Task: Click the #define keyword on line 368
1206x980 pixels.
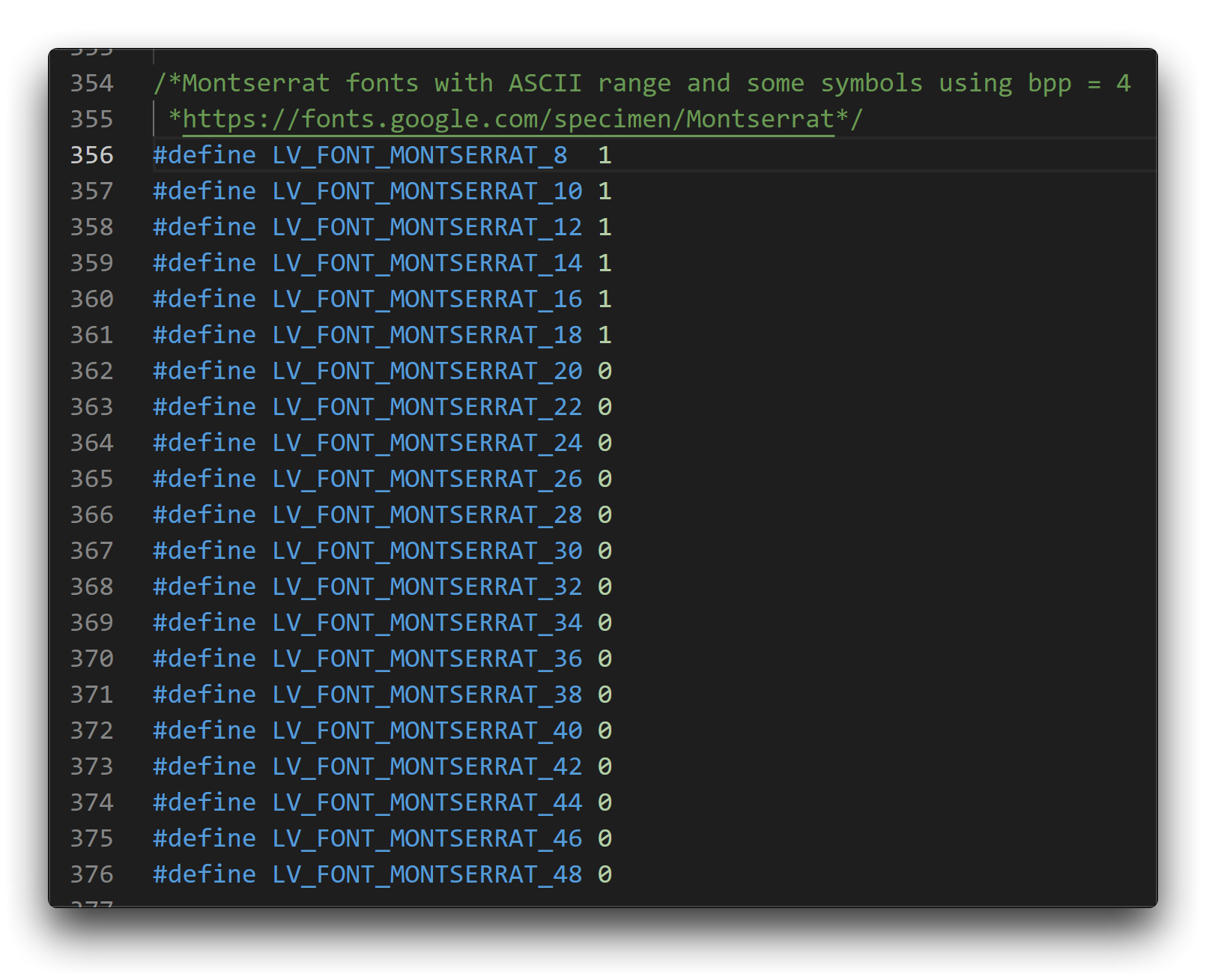Action: coord(204,587)
